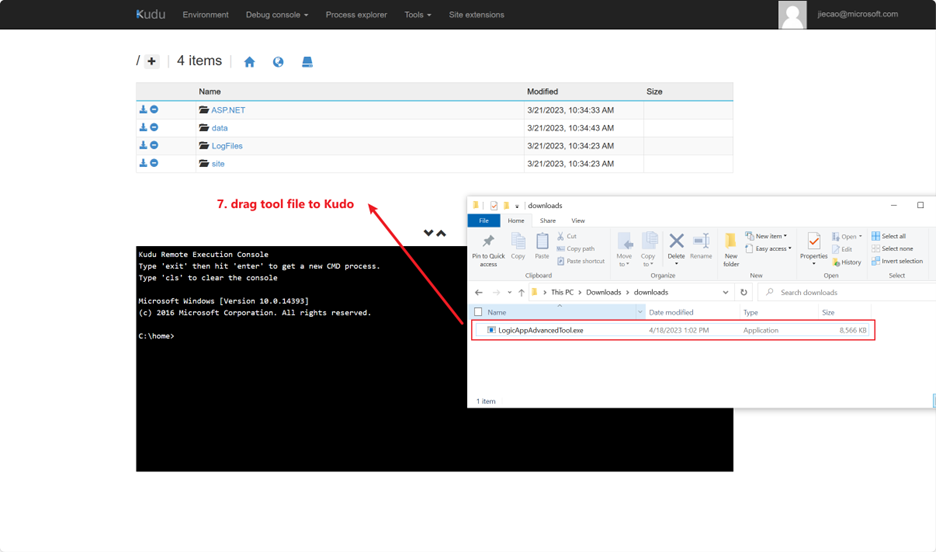936x552 pixels.
Task: Refresh the downloads folder
Action: [743, 292]
